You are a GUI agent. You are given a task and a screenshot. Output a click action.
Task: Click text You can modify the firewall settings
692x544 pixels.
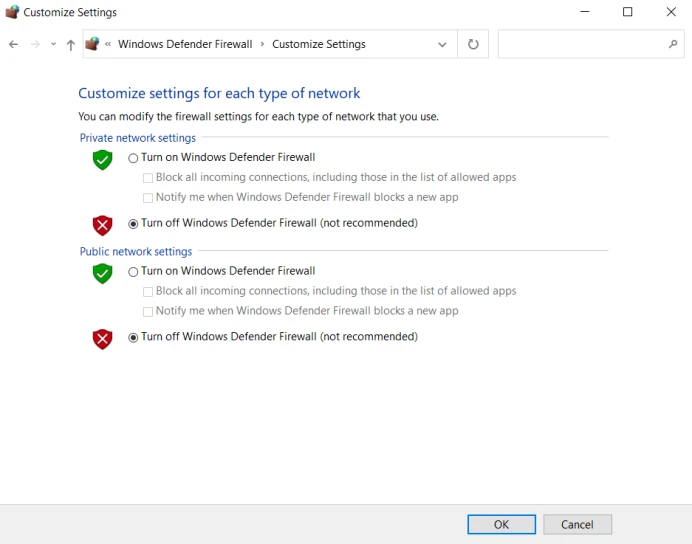pyautogui.click(x=258, y=116)
